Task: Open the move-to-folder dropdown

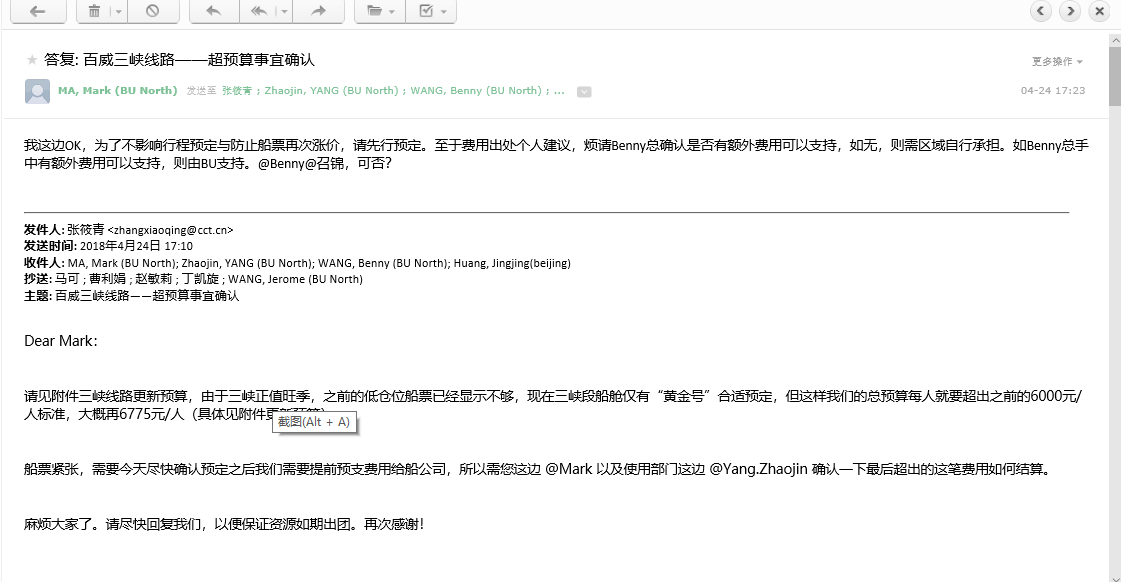Action: click(380, 11)
